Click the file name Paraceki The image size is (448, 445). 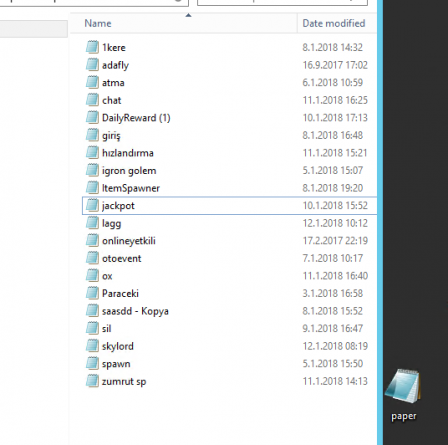click(x=120, y=293)
